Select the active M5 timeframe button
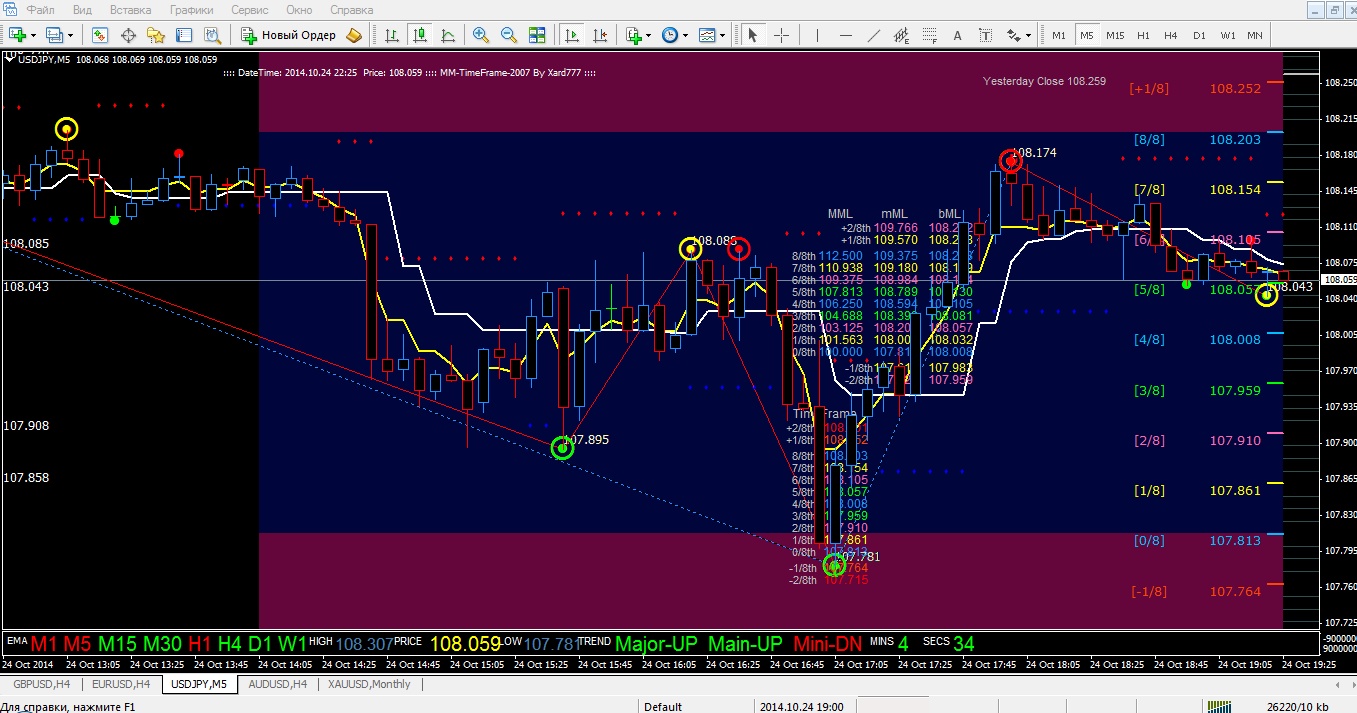This screenshot has width=1357, height=713. click(x=1087, y=35)
